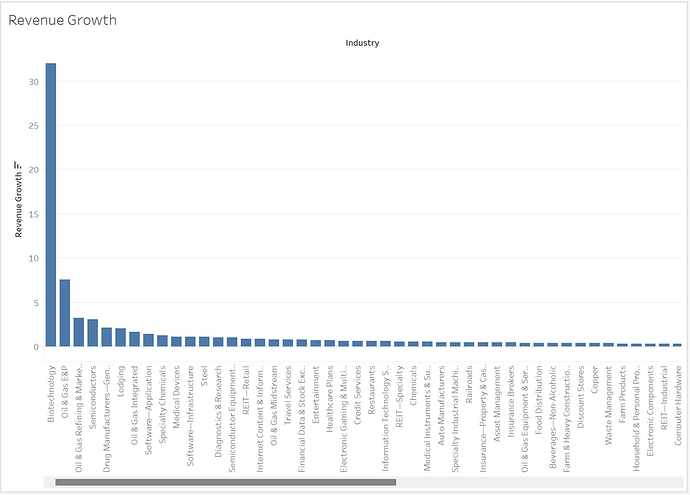Click the Lodging bar
Viewport: 690px width, 495px height.
click(121, 337)
